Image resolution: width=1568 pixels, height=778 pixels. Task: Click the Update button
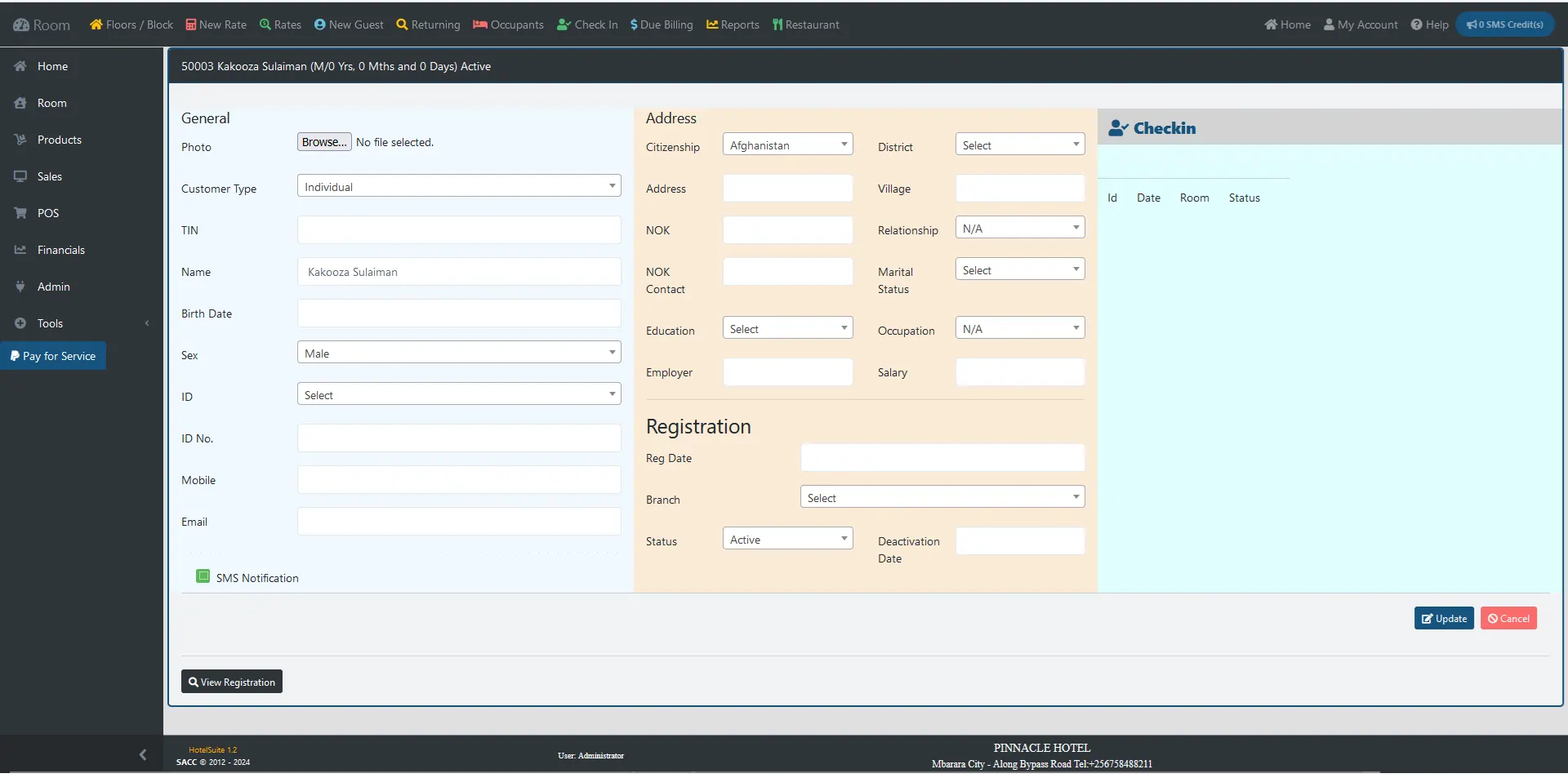click(1444, 618)
